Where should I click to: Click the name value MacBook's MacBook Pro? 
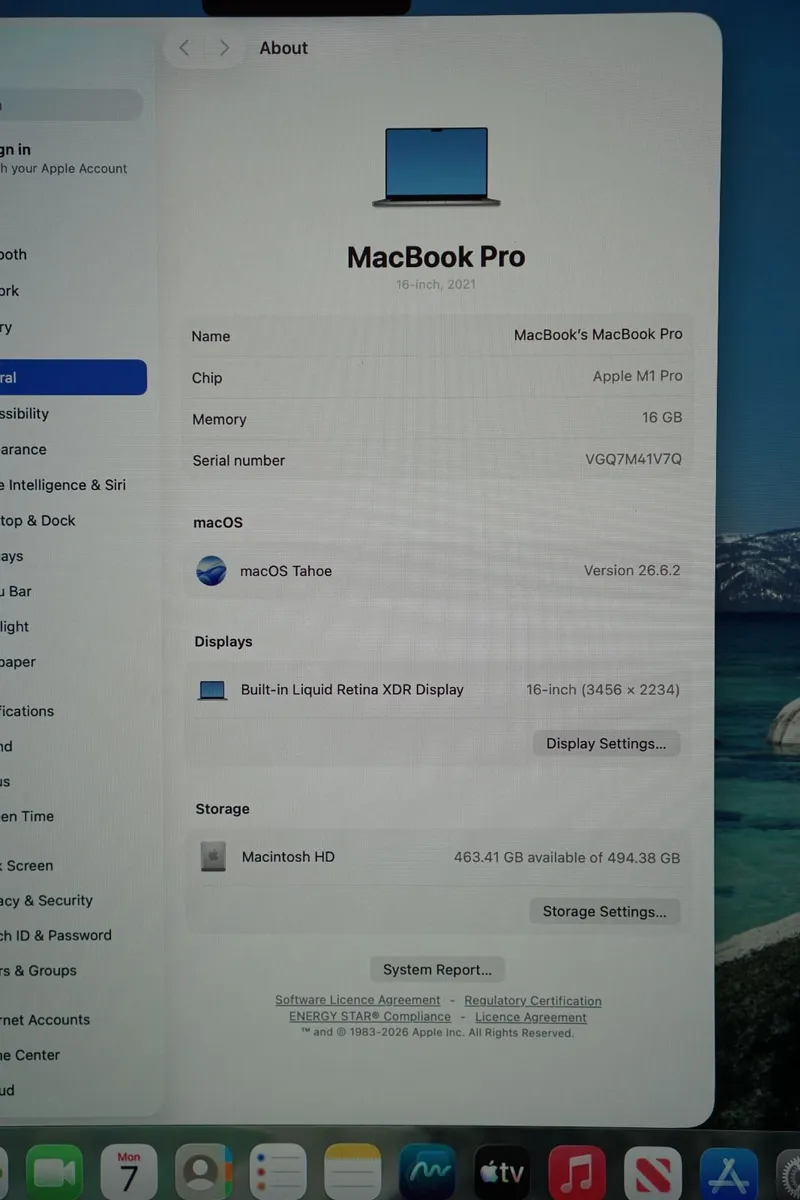(x=598, y=335)
